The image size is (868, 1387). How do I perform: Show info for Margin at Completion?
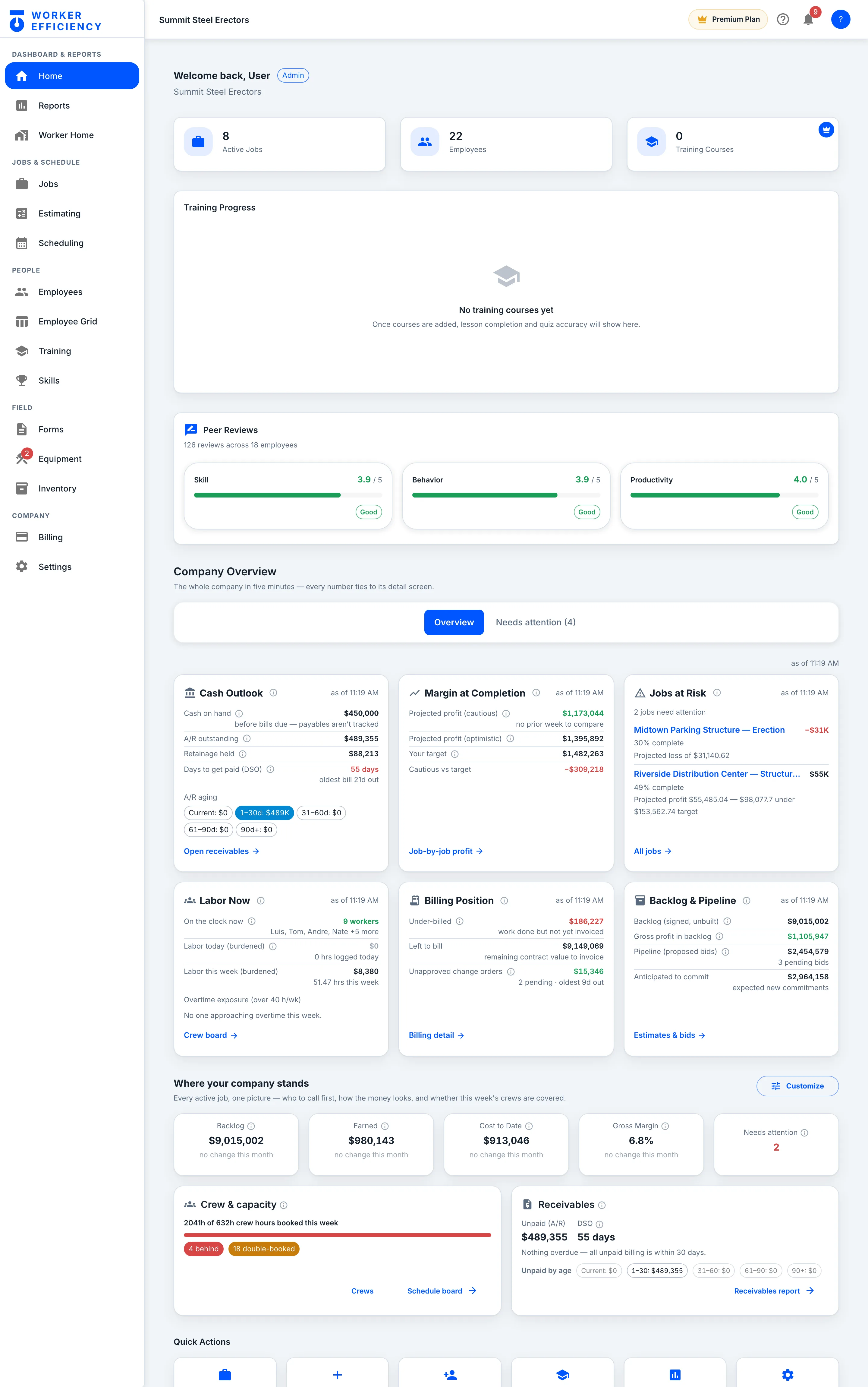(x=536, y=693)
